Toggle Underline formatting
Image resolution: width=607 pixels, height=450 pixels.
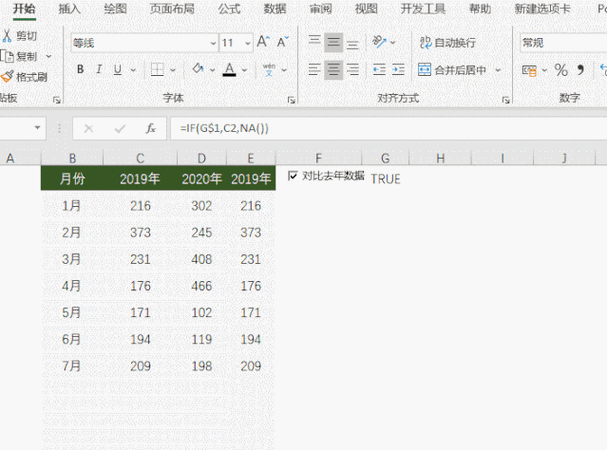pos(118,69)
